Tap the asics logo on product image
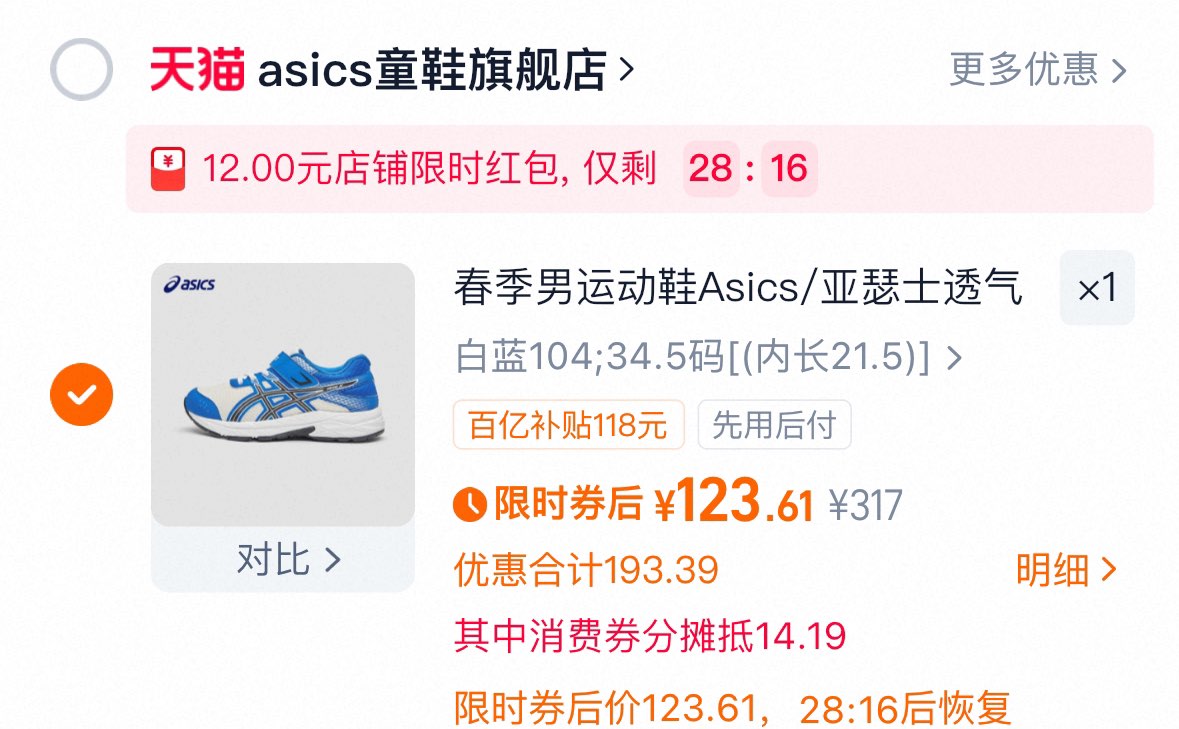 pos(189,284)
